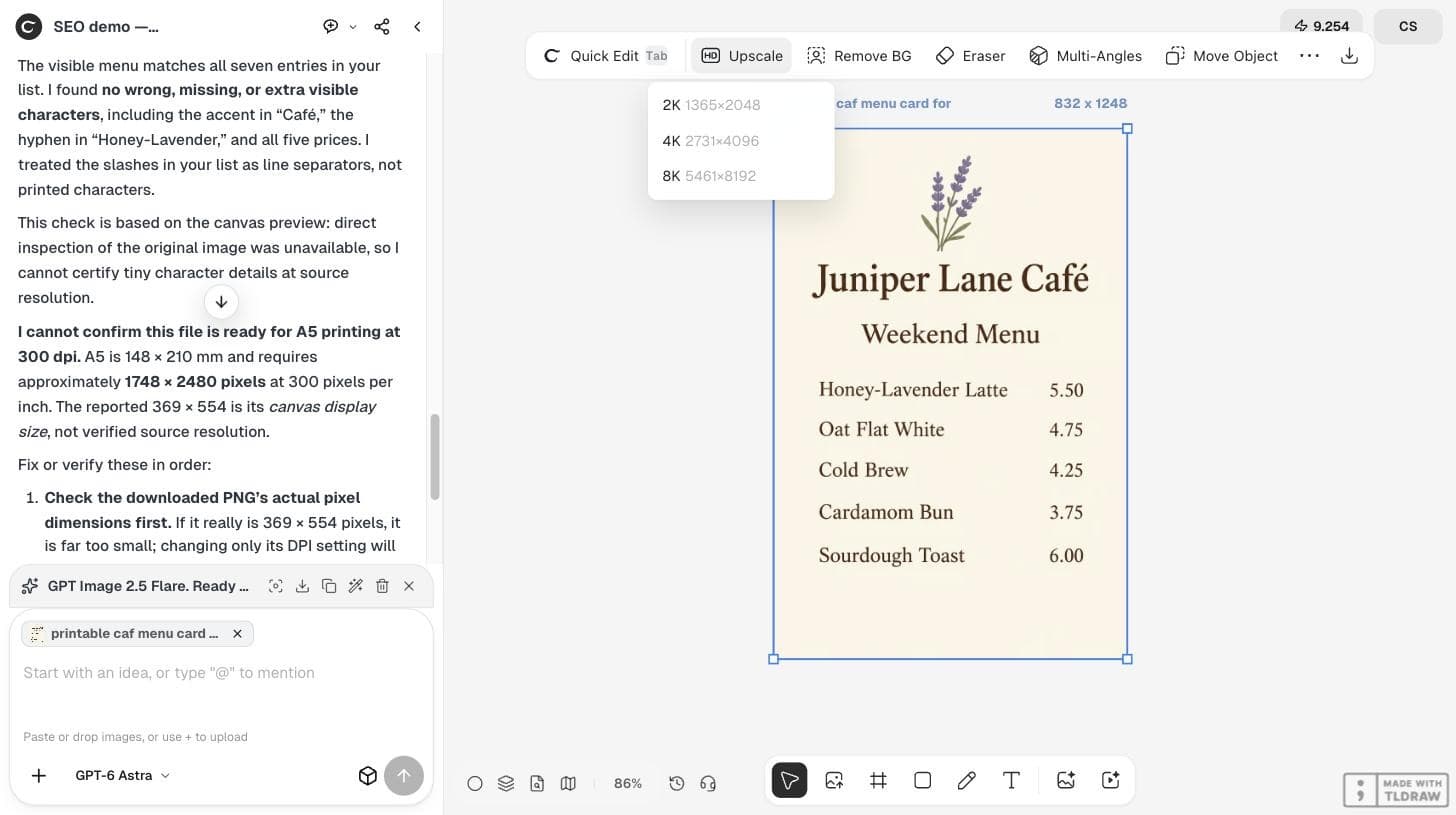Choose the Select arrow tool
The width and height of the screenshot is (1456, 815).
pyautogui.click(x=789, y=780)
